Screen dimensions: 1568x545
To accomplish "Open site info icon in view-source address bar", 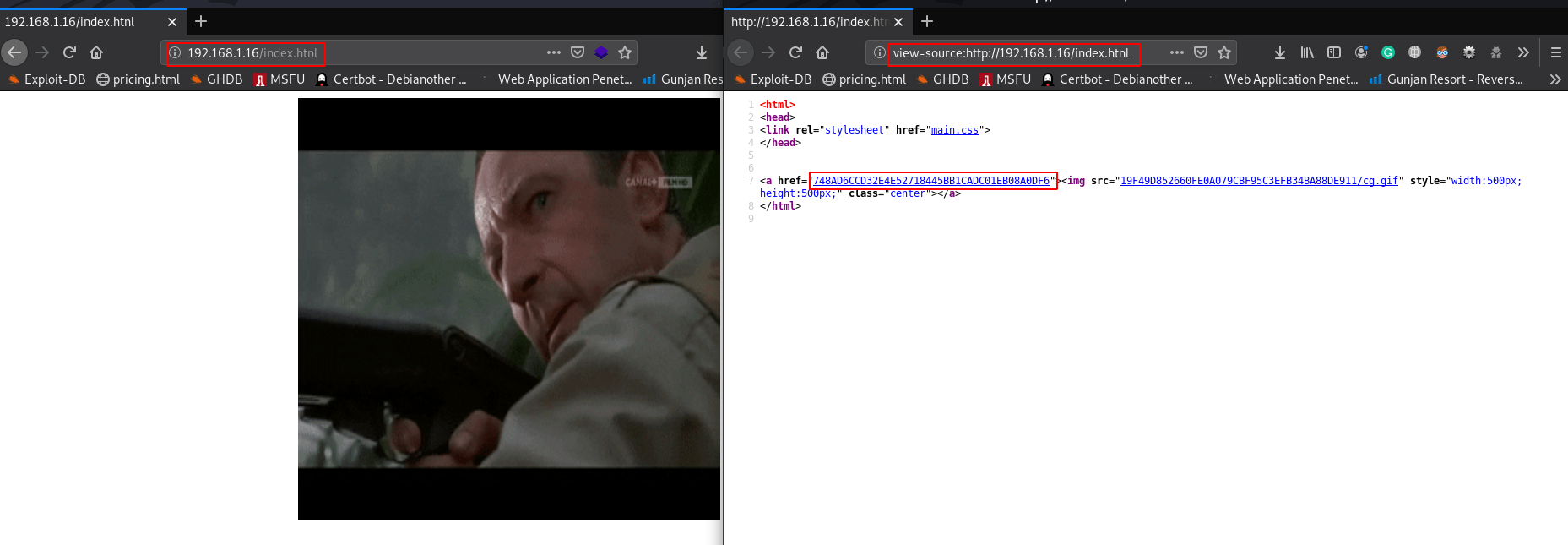I will pyautogui.click(x=880, y=52).
